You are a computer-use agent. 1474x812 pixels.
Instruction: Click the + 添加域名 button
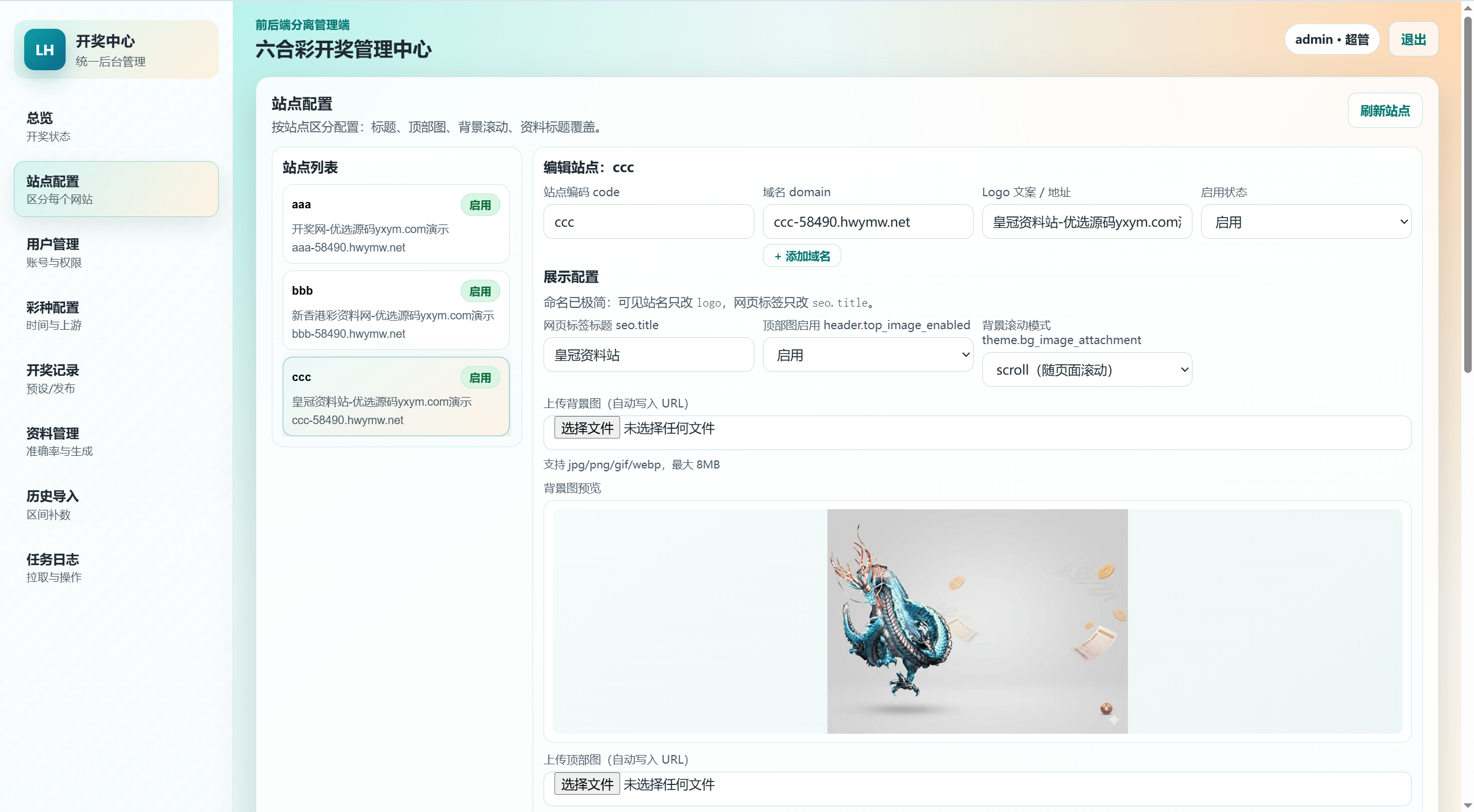coord(801,256)
